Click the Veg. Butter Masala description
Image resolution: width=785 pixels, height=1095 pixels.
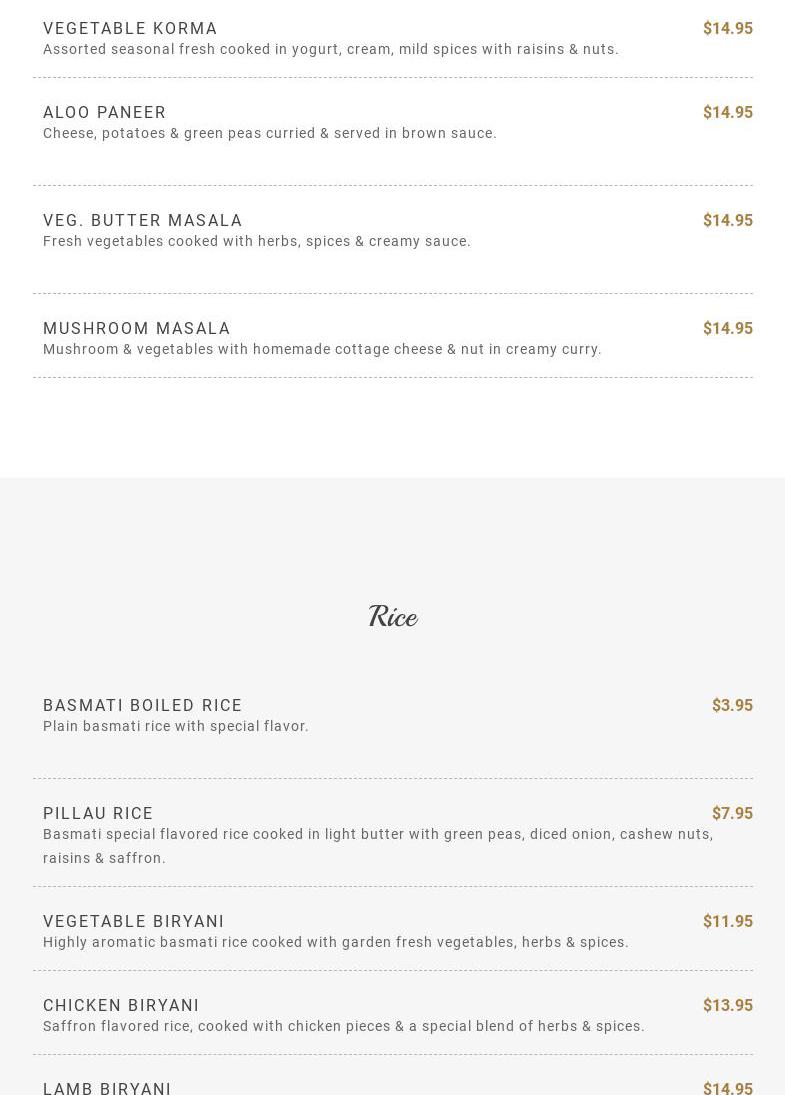[x=257, y=241]
